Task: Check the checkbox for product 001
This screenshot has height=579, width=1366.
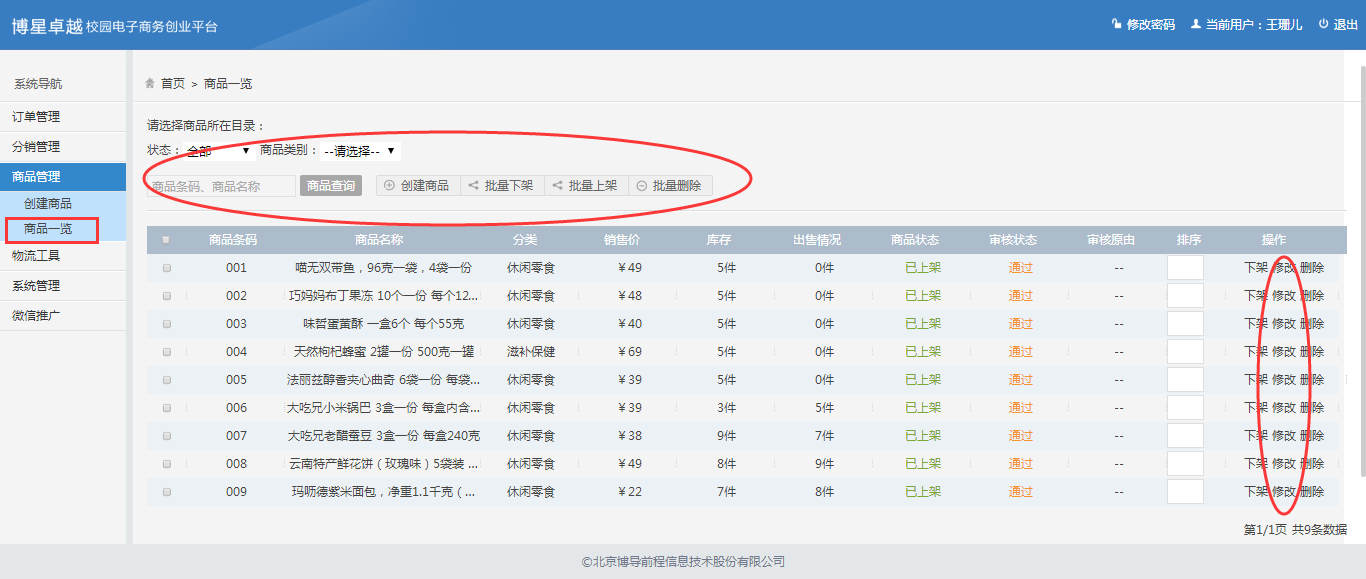Action: pyautogui.click(x=167, y=268)
